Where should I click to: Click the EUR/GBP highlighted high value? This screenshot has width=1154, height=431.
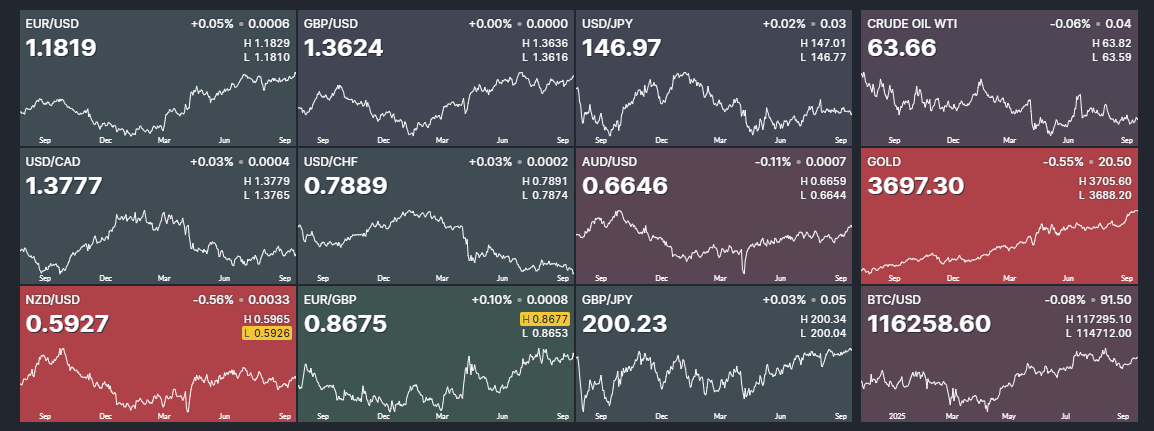click(x=546, y=319)
